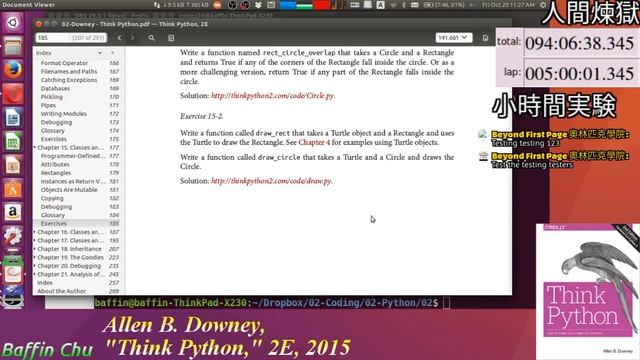The image size is (640, 360).
Task: Select Debugging entry on page 173
Action: pyautogui.click(x=78, y=122)
